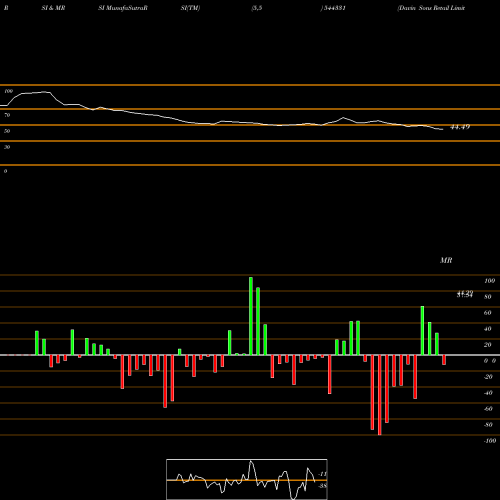500x500 pixels.
Task: Click the -20 label on MR axis
Action: click(x=488, y=377)
